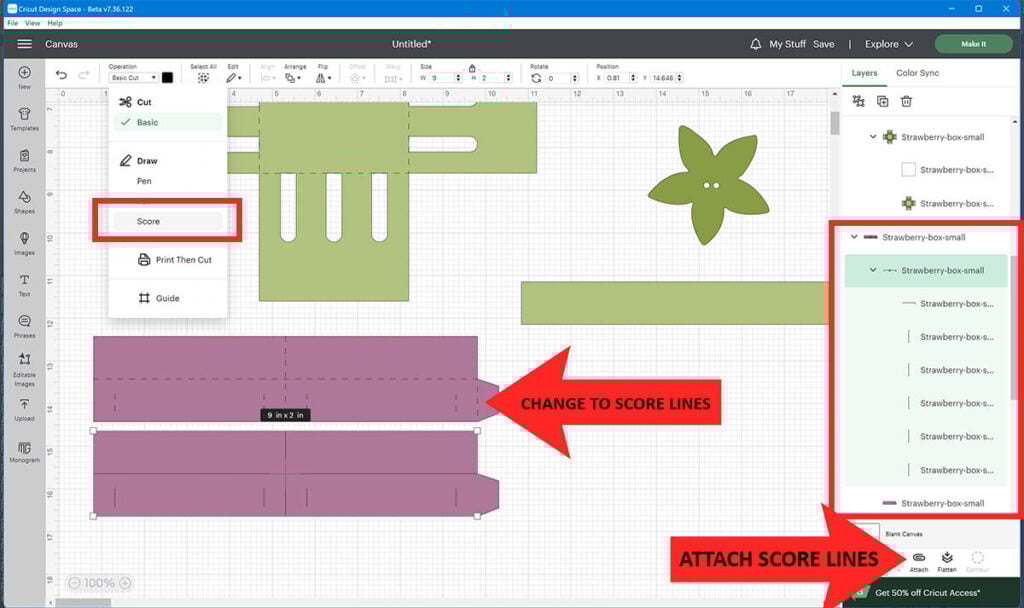
Task: Click the Attach paperclip icon
Action: [918, 558]
